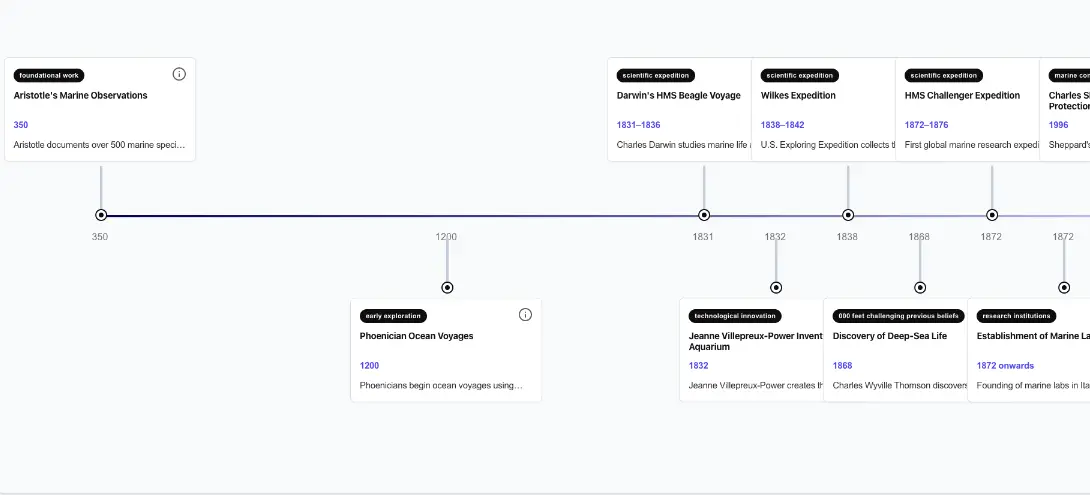Click purple date '350' in Aristotle card
Viewport: 1090px width, 495px height.
(21, 125)
